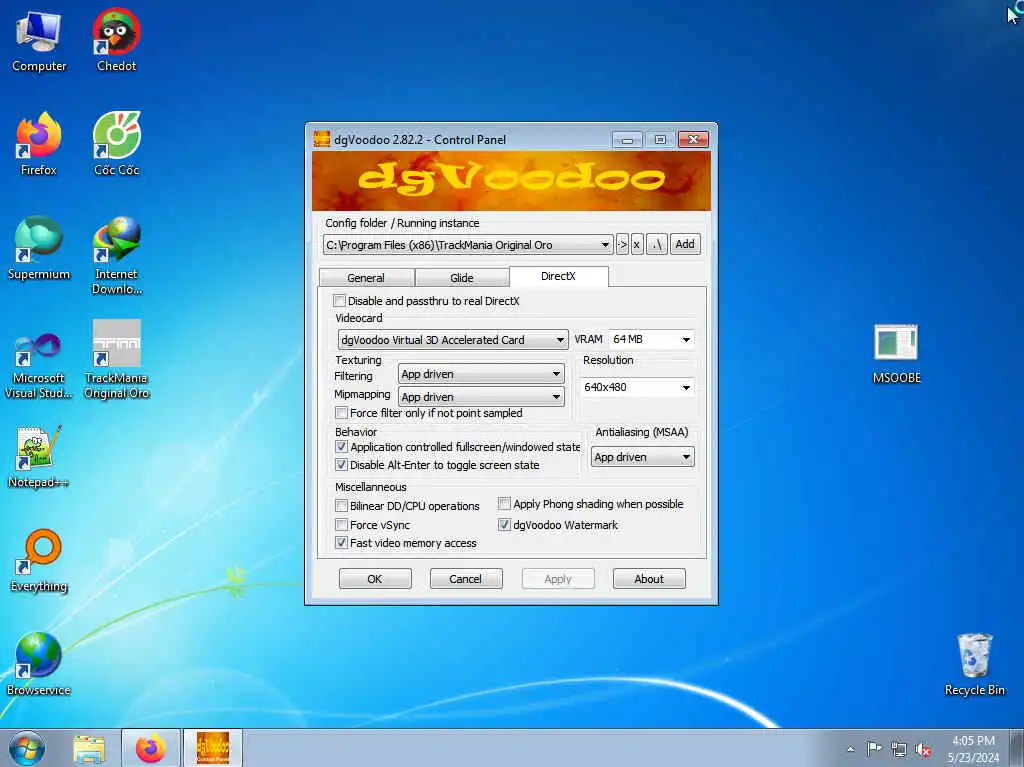Select the MSOOBE desktop icon
1024x767 pixels.
pyautogui.click(x=896, y=353)
